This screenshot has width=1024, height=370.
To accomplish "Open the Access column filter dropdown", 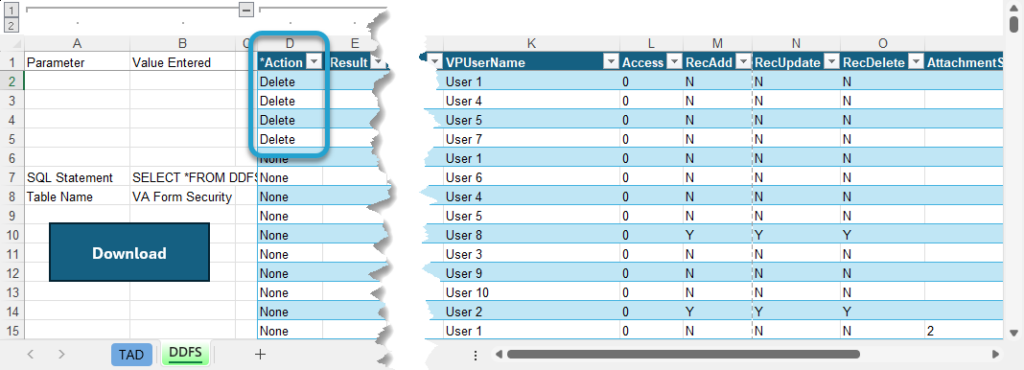I will (674, 62).
